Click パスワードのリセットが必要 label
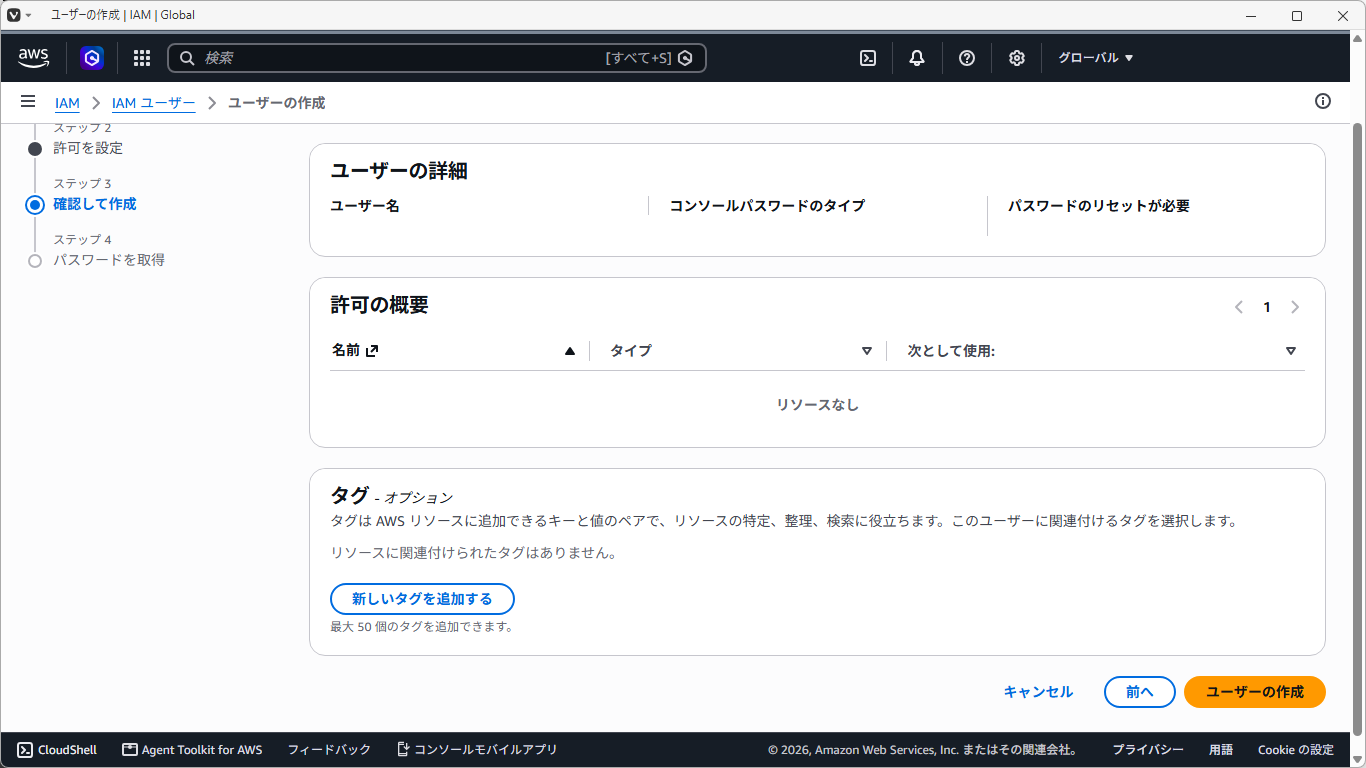The width and height of the screenshot is (1366, 768). click(1099, 206)
